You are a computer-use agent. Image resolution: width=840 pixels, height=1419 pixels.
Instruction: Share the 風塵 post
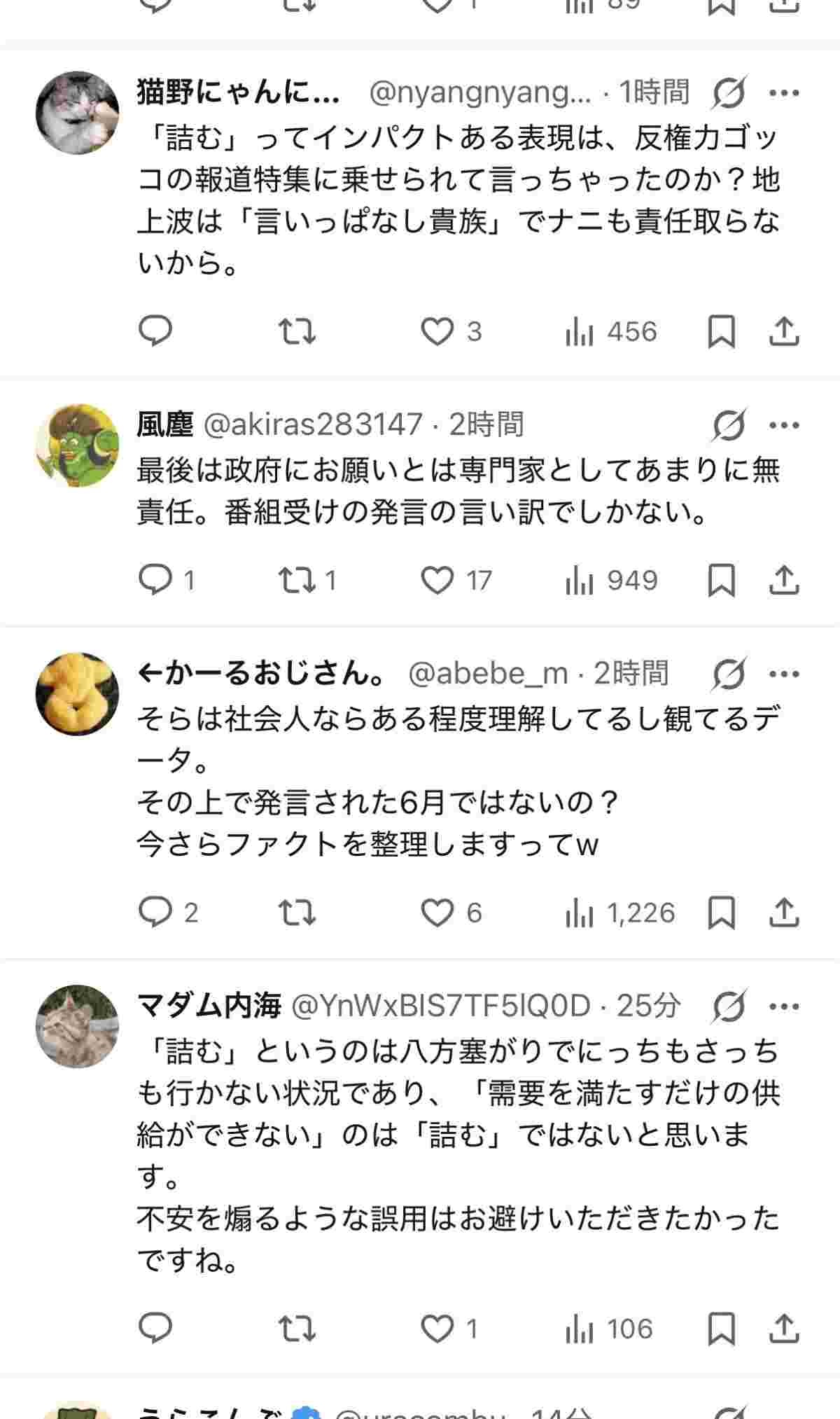784,581
